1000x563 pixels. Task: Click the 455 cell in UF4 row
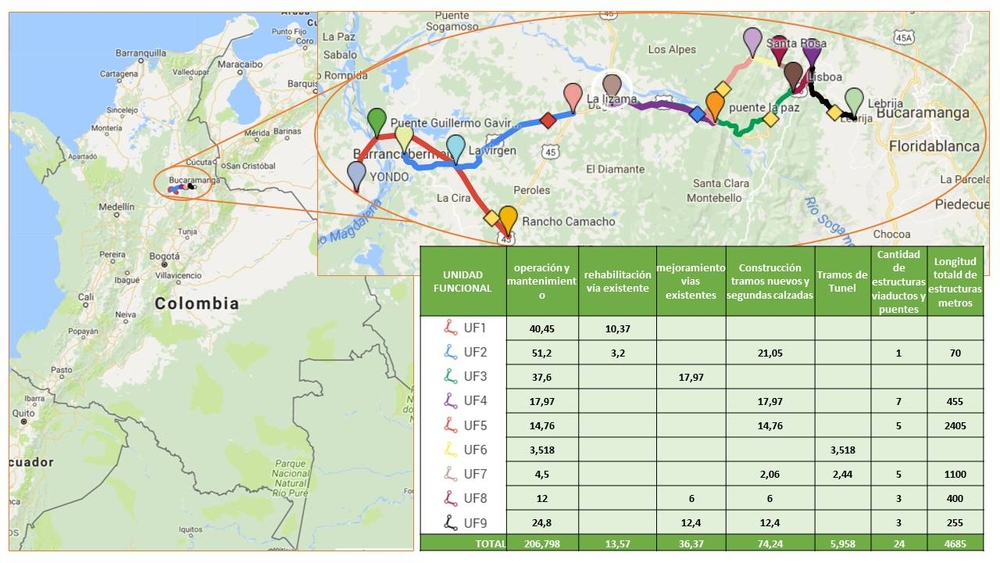(x=955, y=401)
